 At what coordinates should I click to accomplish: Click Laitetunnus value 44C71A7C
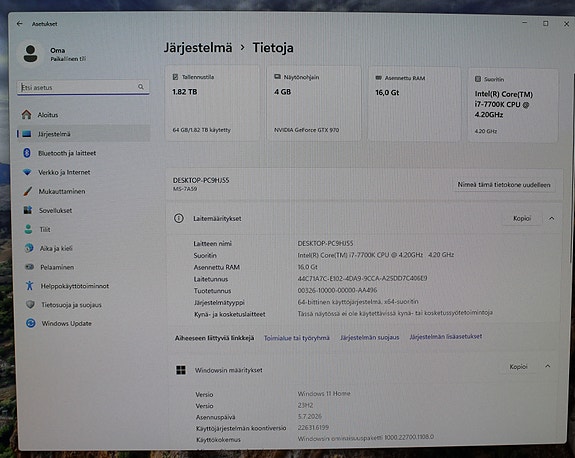[362, 279]
